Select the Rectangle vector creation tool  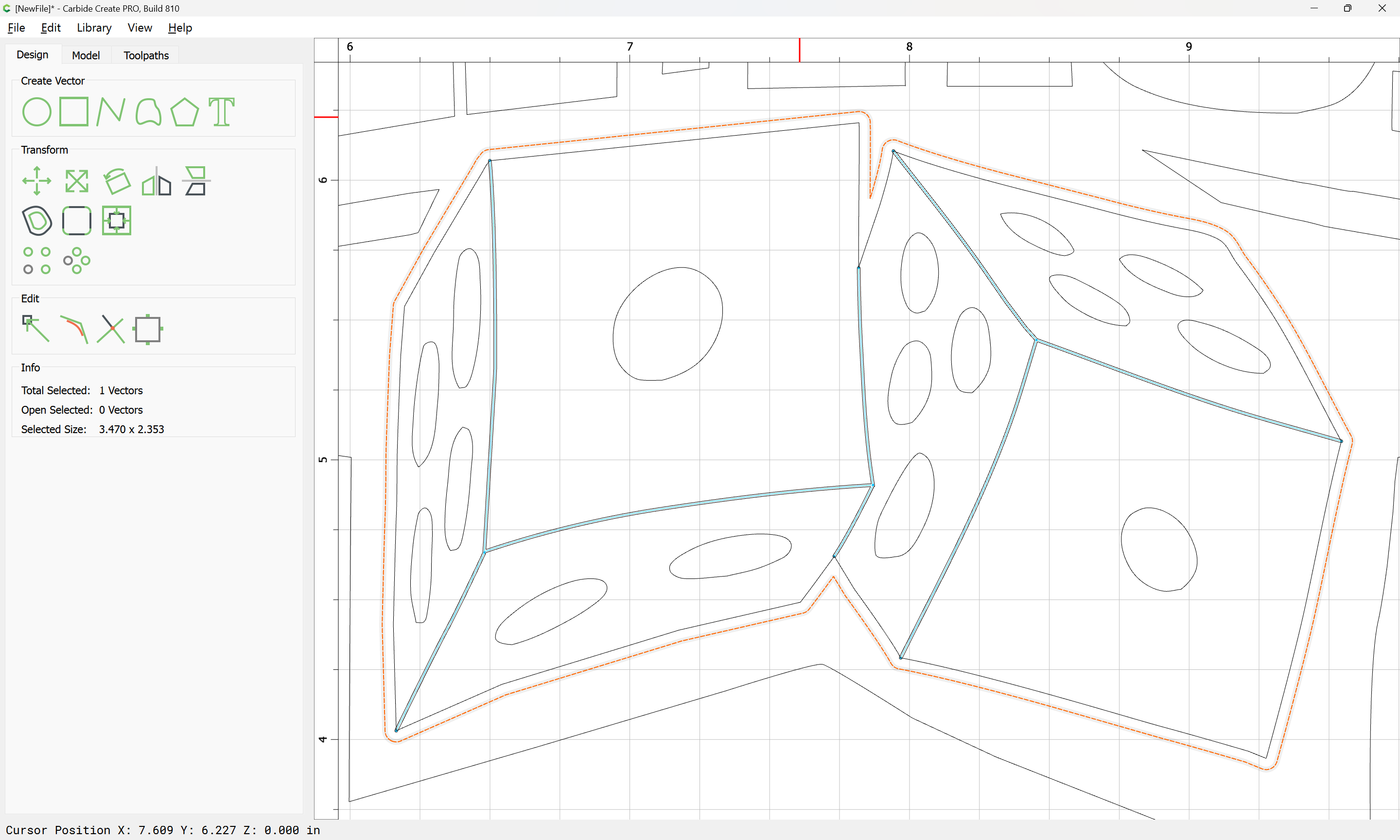pos(74,111)
